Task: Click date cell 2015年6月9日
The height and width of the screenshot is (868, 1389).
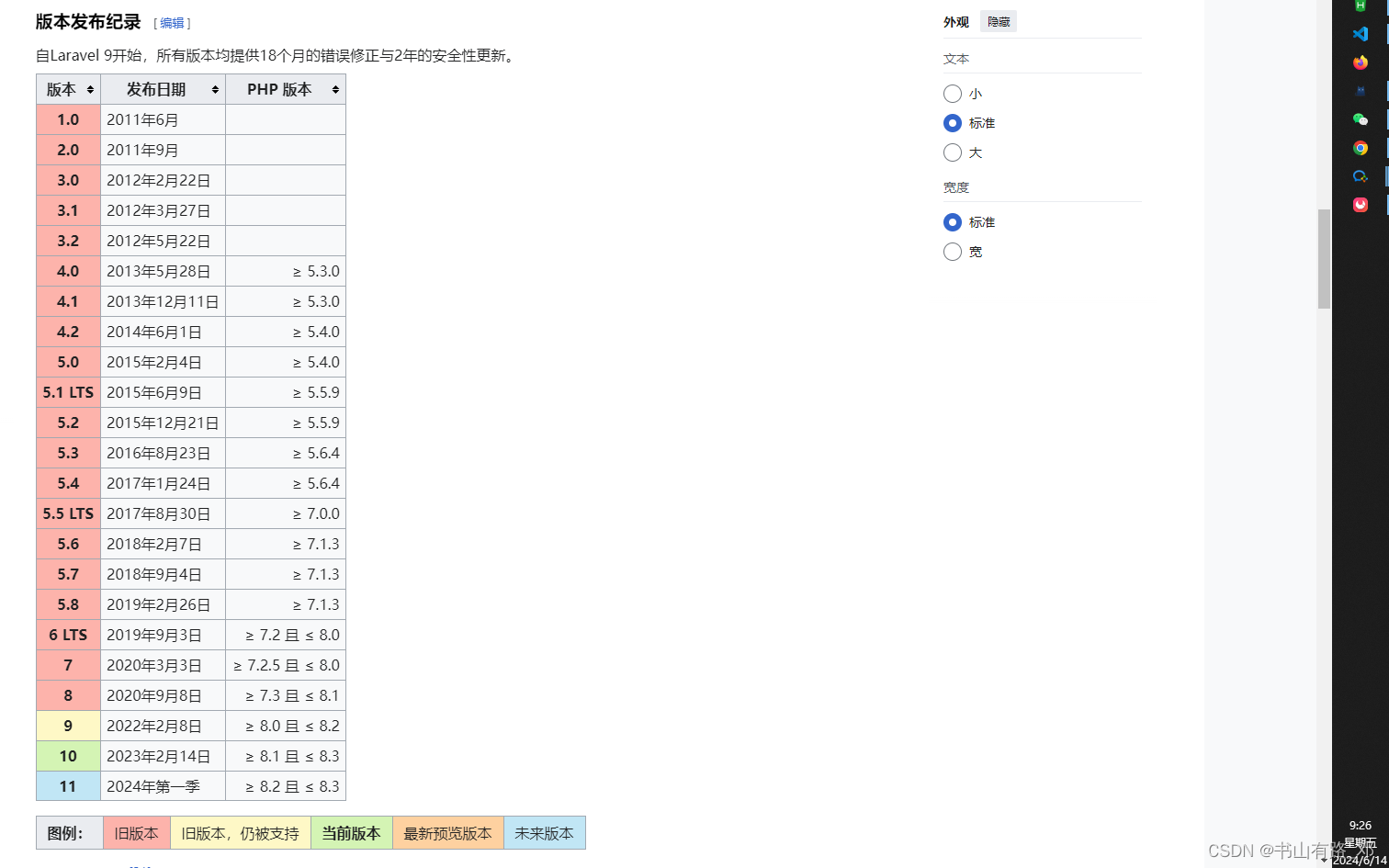Action: pyautogui.click(x=164, y=392)
